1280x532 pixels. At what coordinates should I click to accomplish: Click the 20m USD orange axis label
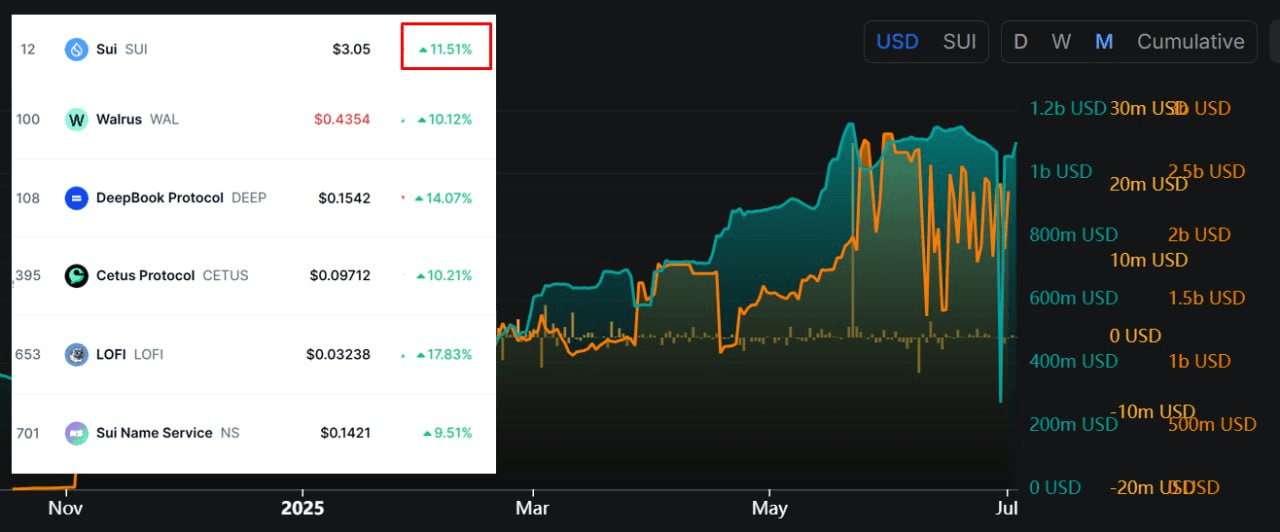(x=1148, y=184)
